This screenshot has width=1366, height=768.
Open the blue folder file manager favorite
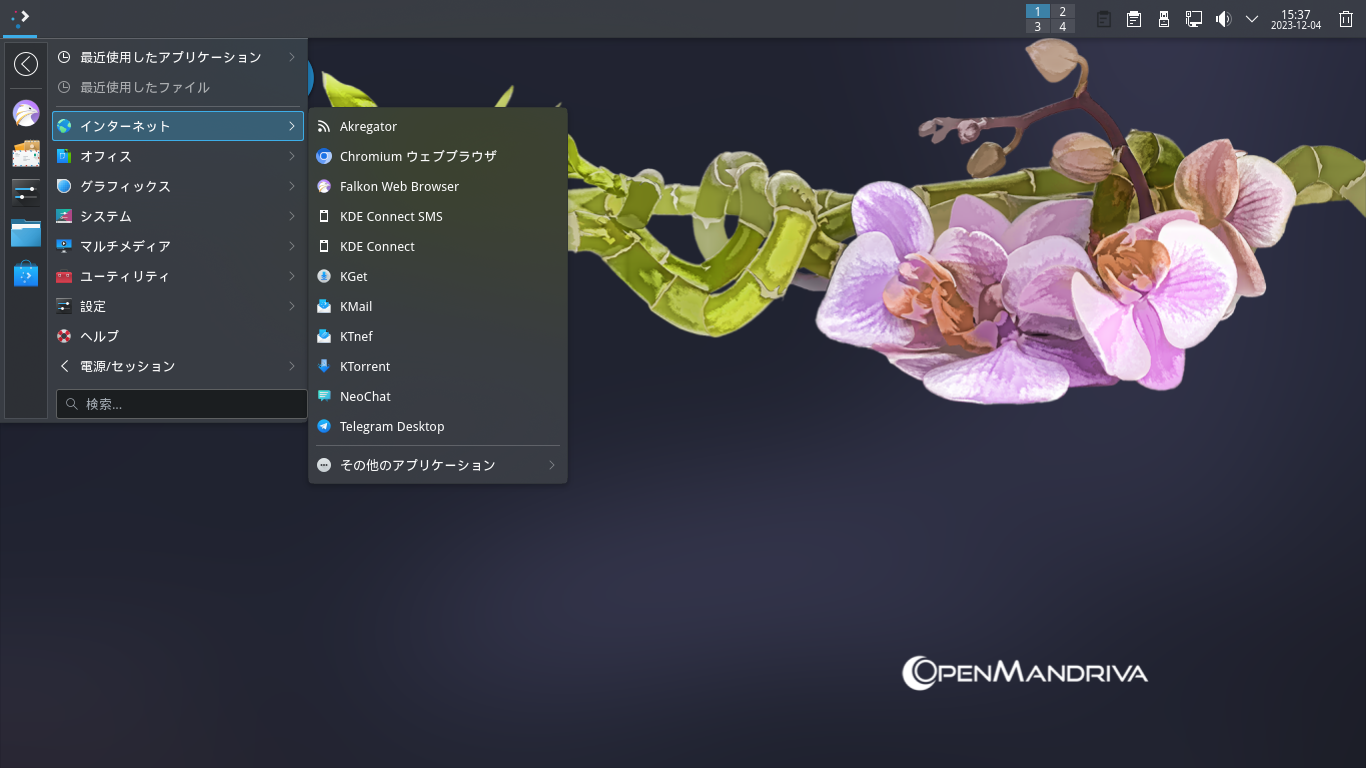pyautogui.click(x=26, y=233)
